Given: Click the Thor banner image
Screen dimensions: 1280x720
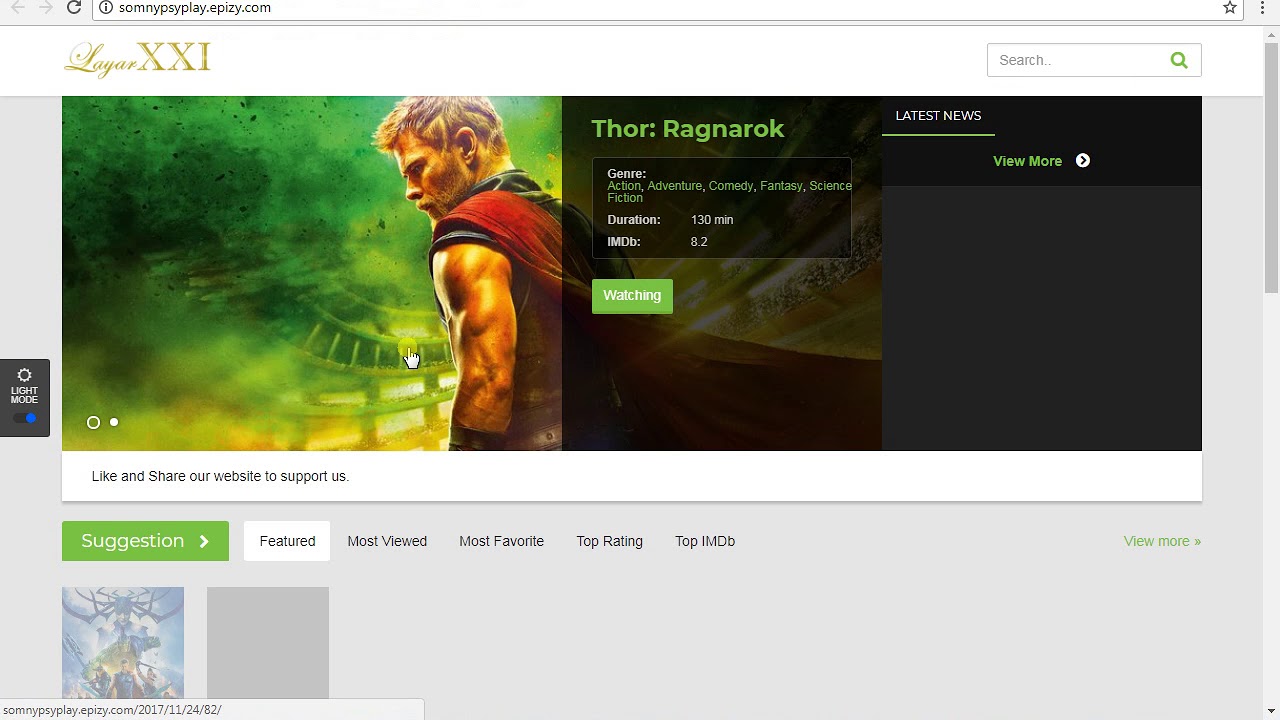Looking at the screenshot, I should pos(312,273).
